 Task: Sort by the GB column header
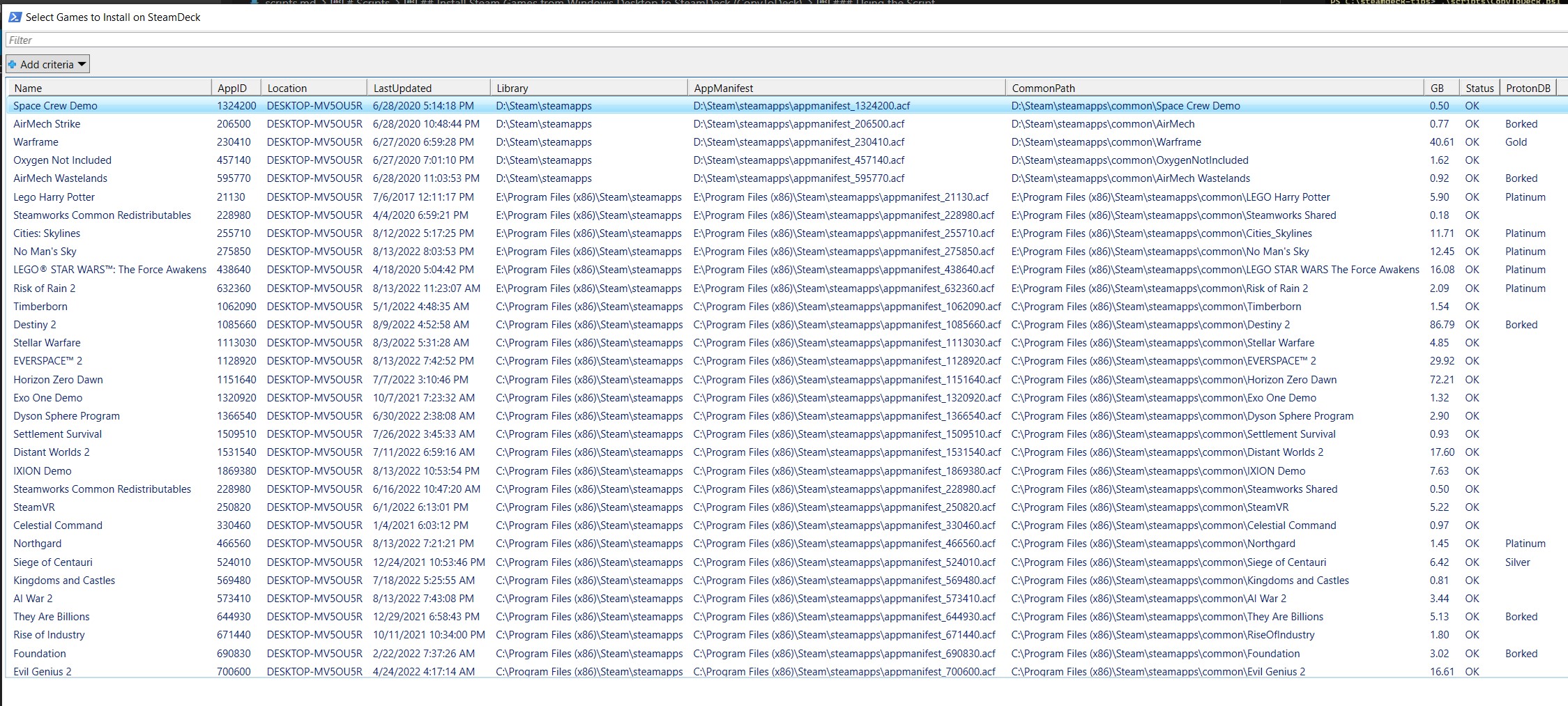coord(1442,88)
